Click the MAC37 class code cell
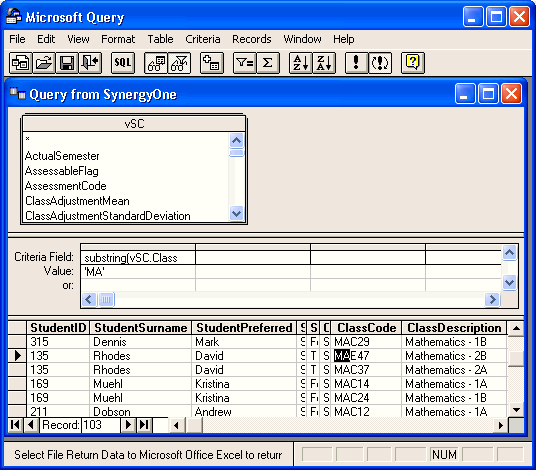This screenshot has height=470, width=536. coord(366,370)
